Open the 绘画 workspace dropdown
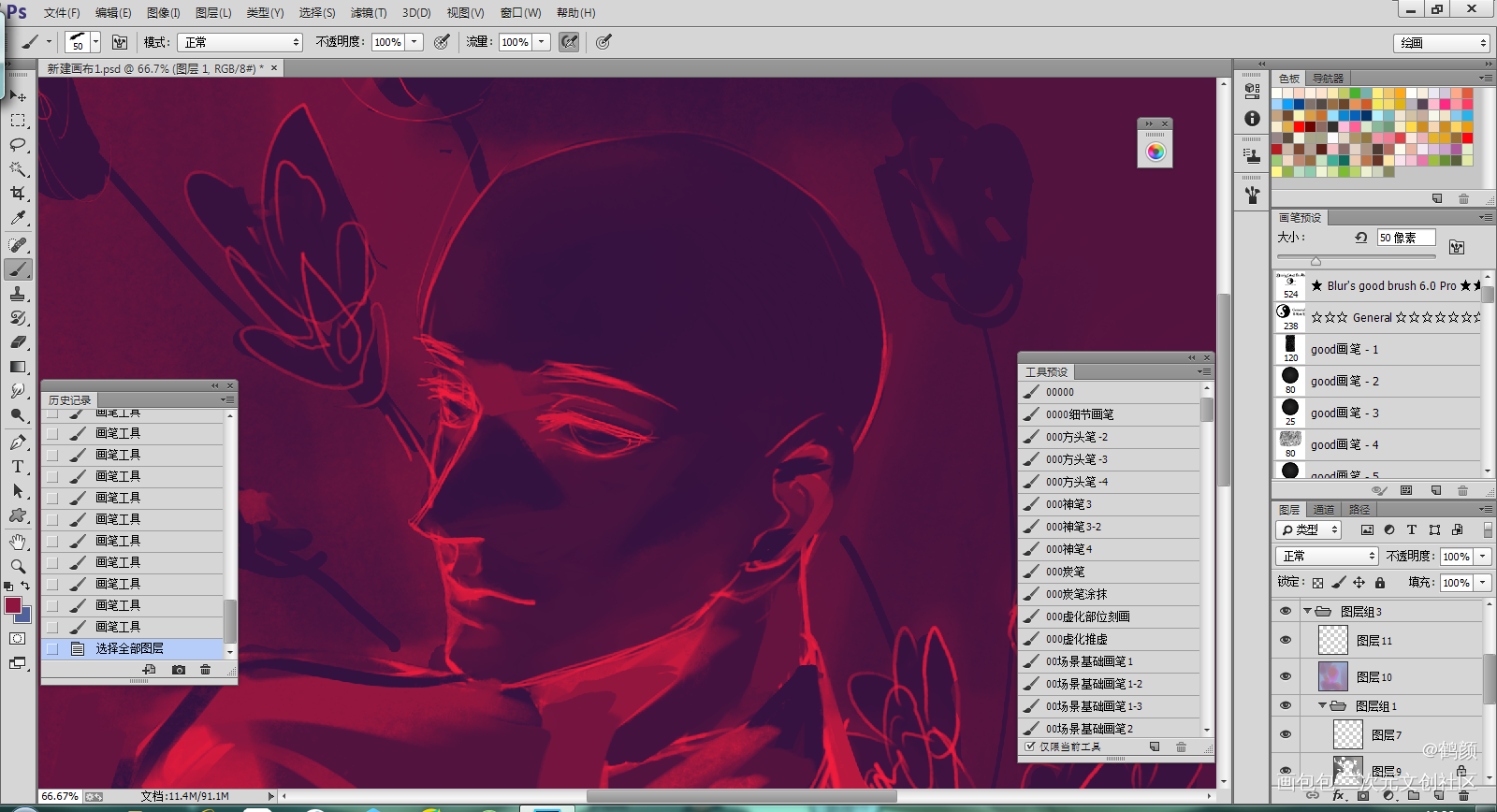The image size is (1497, 812). coord(1442,43)
